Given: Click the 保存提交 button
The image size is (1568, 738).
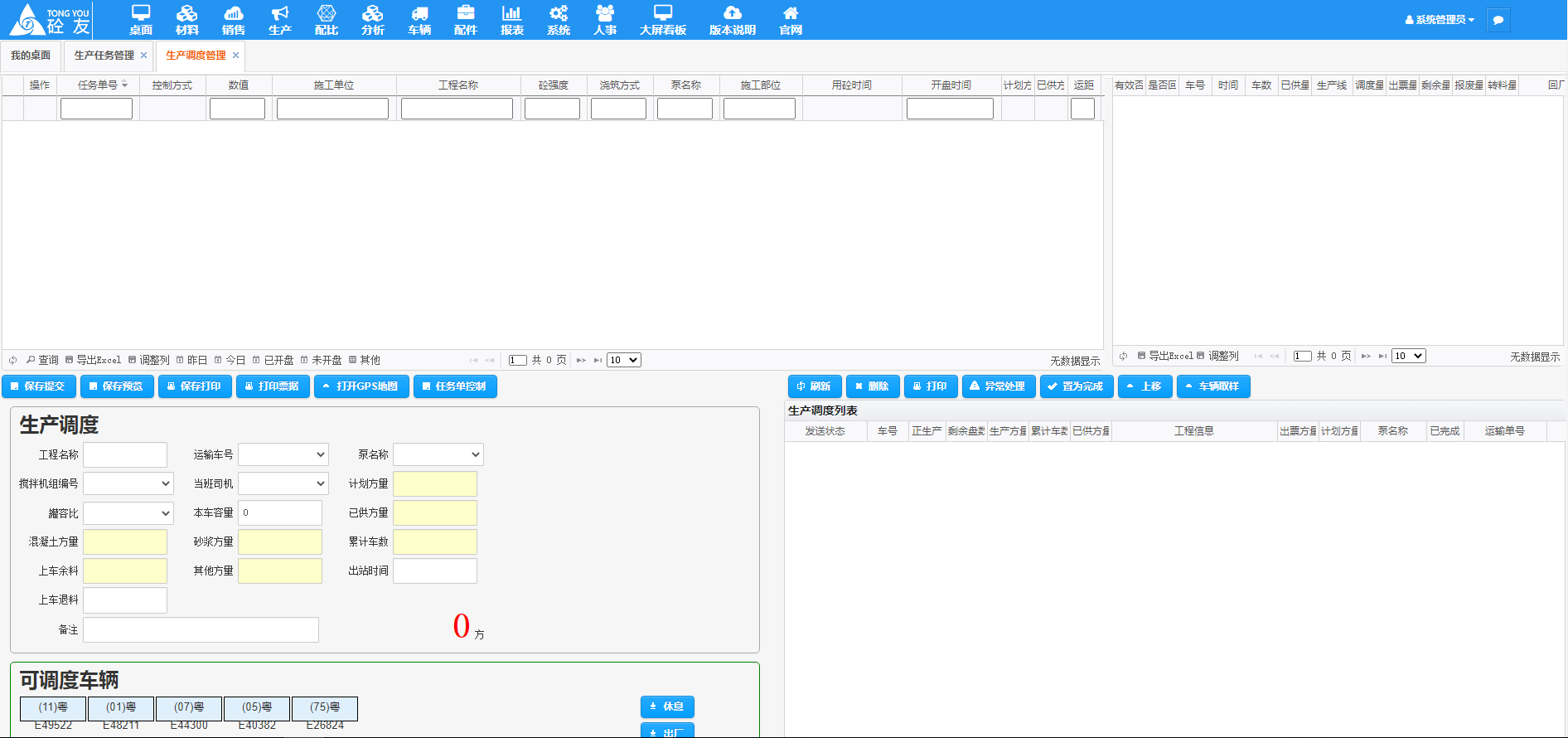Looking at the screenshot, I should (x=39, y=386).
